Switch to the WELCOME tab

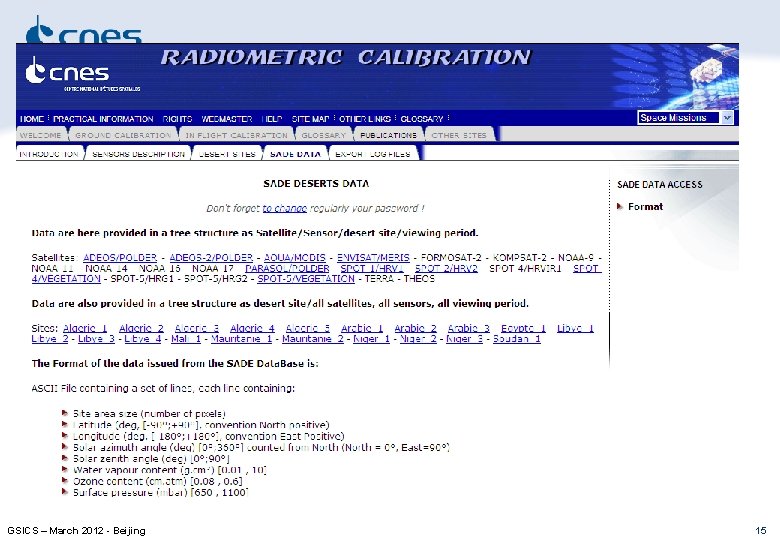[x=40, y=135]
